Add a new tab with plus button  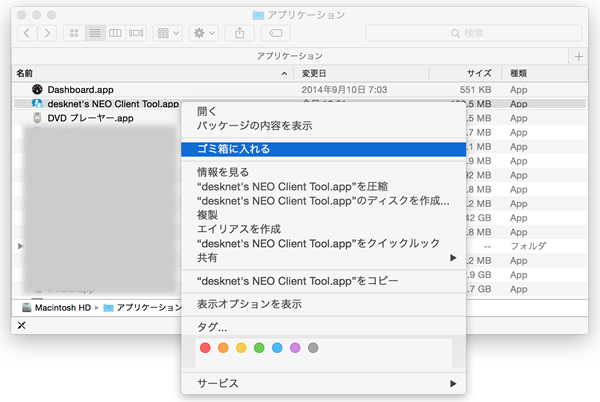[579, 57]
